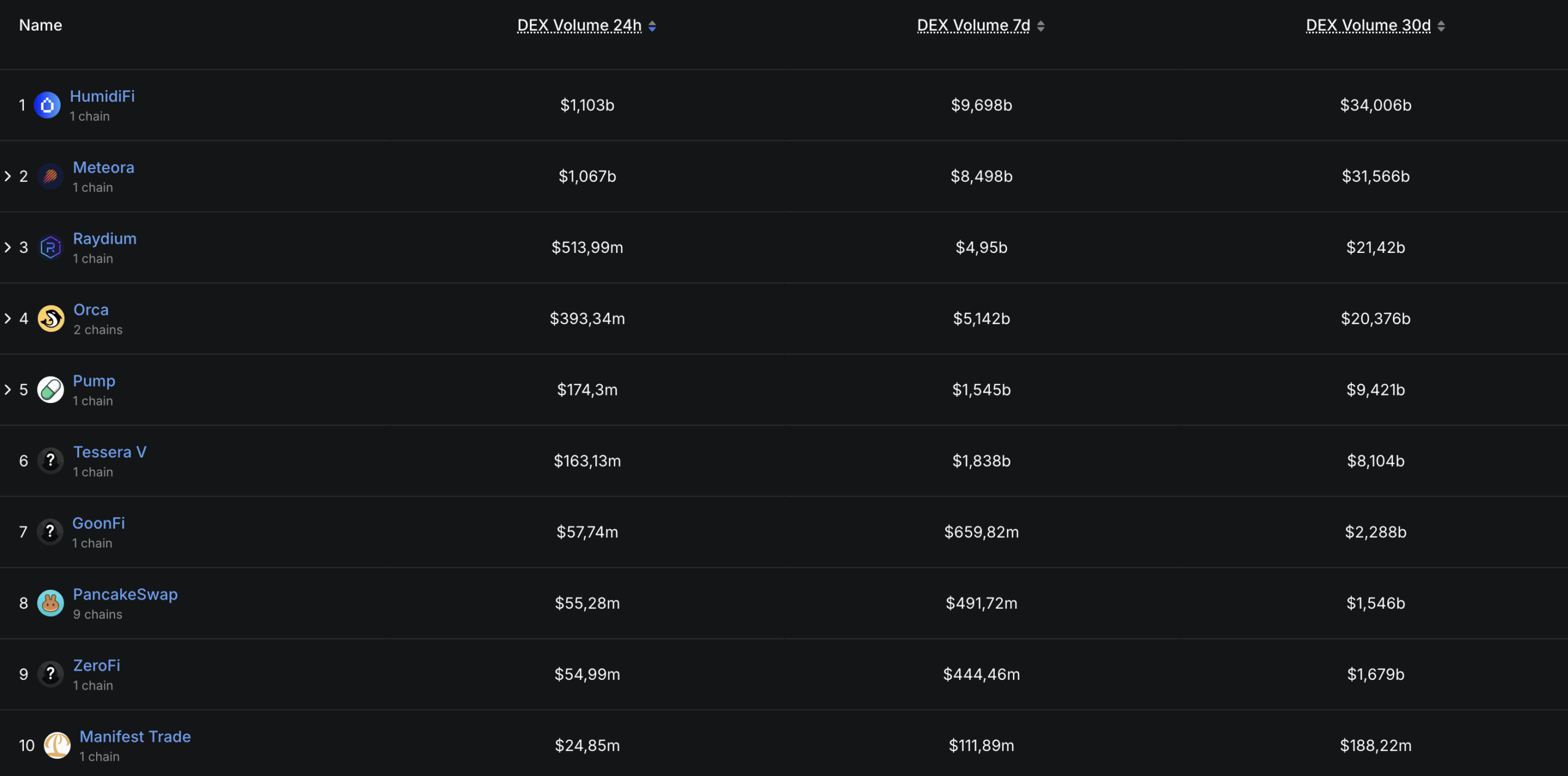
Task: Expand the Raydium row chevron
Action: click(8, 247)
